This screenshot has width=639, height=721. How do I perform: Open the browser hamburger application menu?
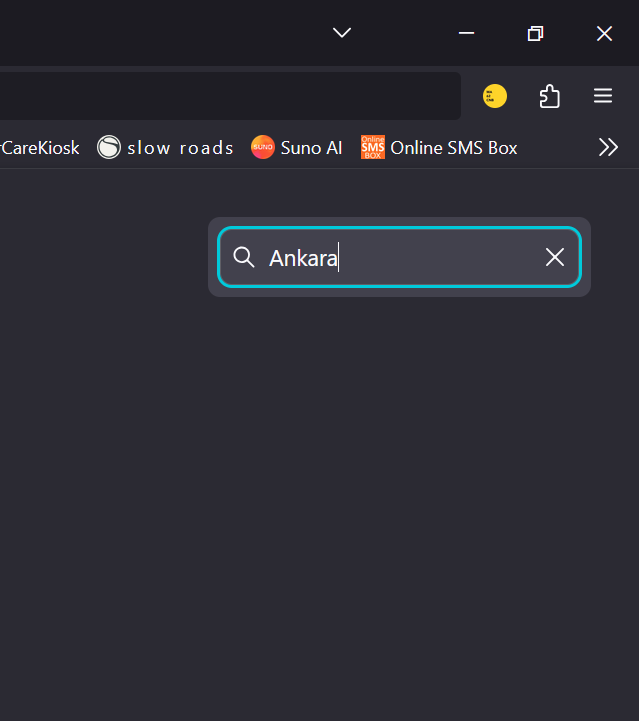tap(603, 96)
